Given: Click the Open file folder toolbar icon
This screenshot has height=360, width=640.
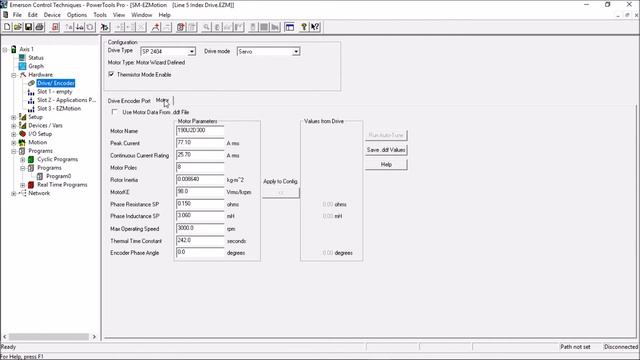Looking at the screenshot, I should pos(18,27).
